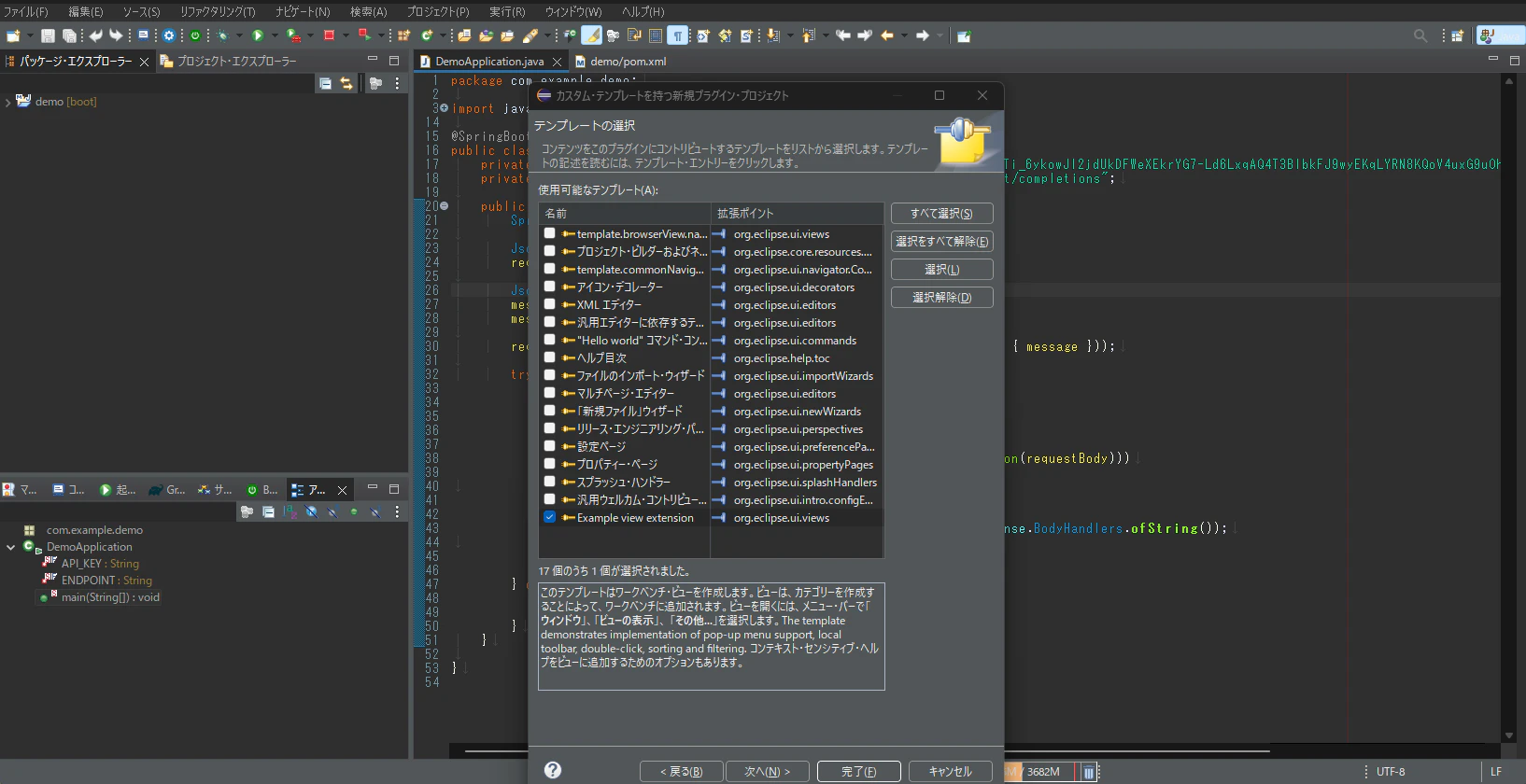Open the Run button dropdown arrow

coord(275,35)
